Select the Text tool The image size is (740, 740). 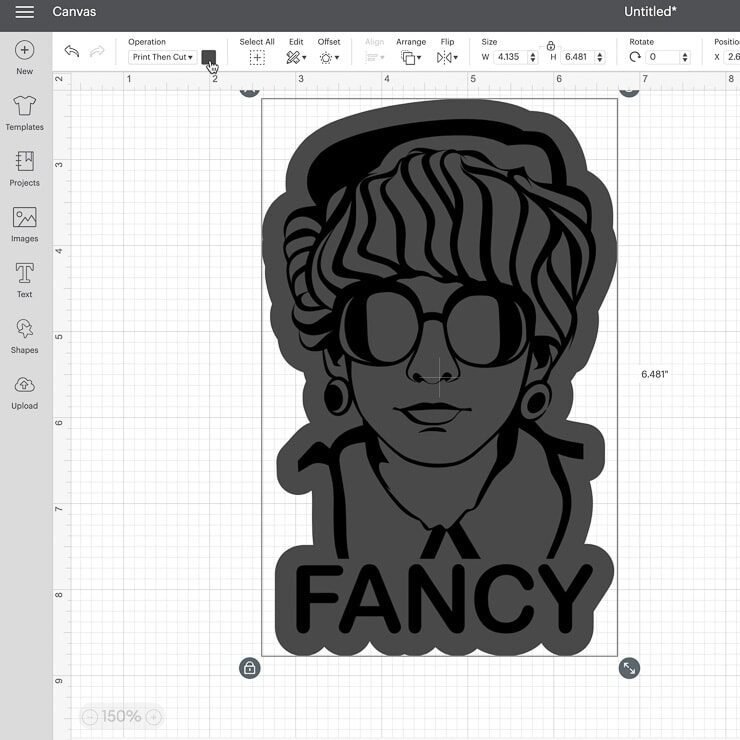click(x=25, y=274)
